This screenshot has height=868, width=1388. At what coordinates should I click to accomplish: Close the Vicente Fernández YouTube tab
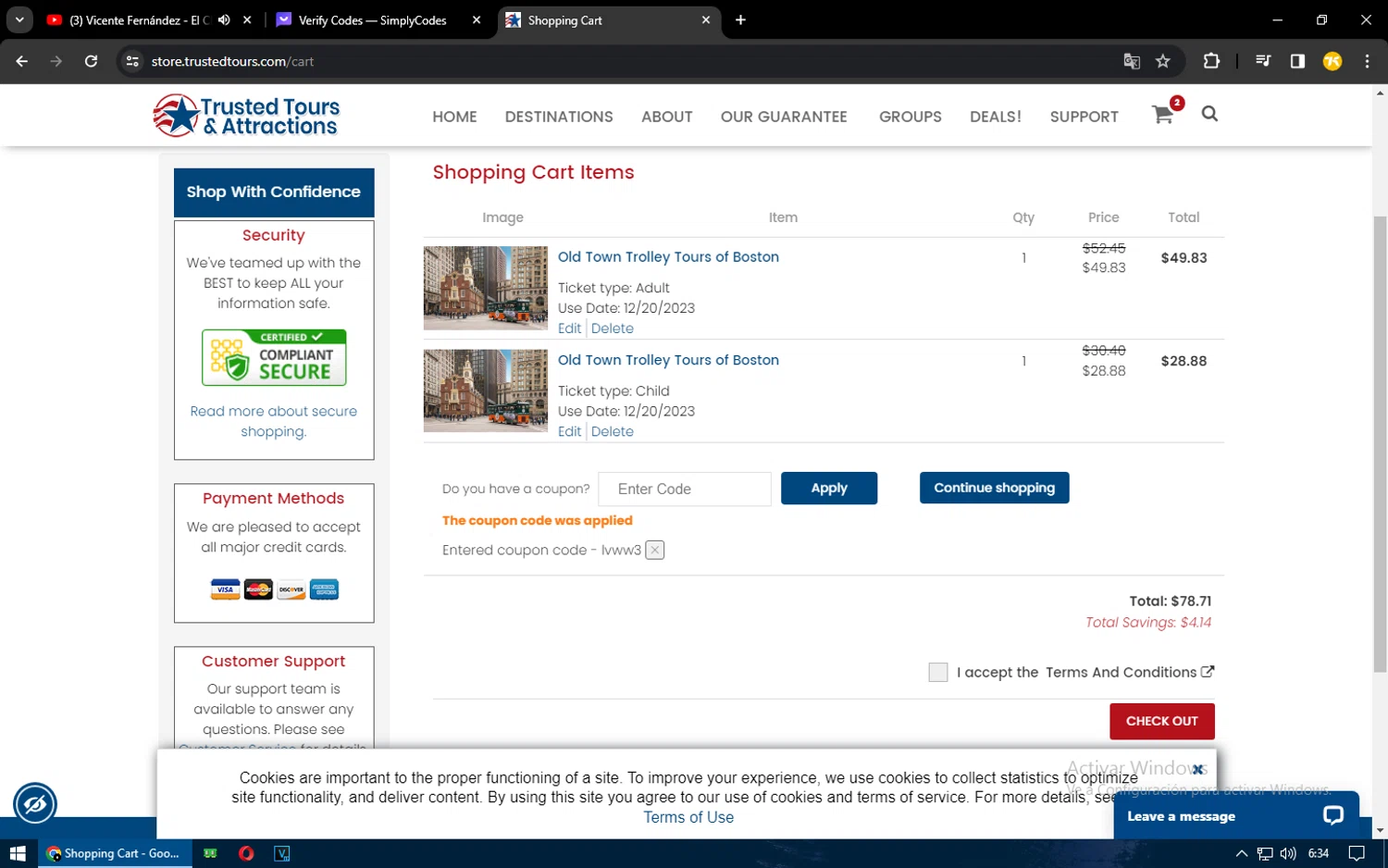[247, 19]
